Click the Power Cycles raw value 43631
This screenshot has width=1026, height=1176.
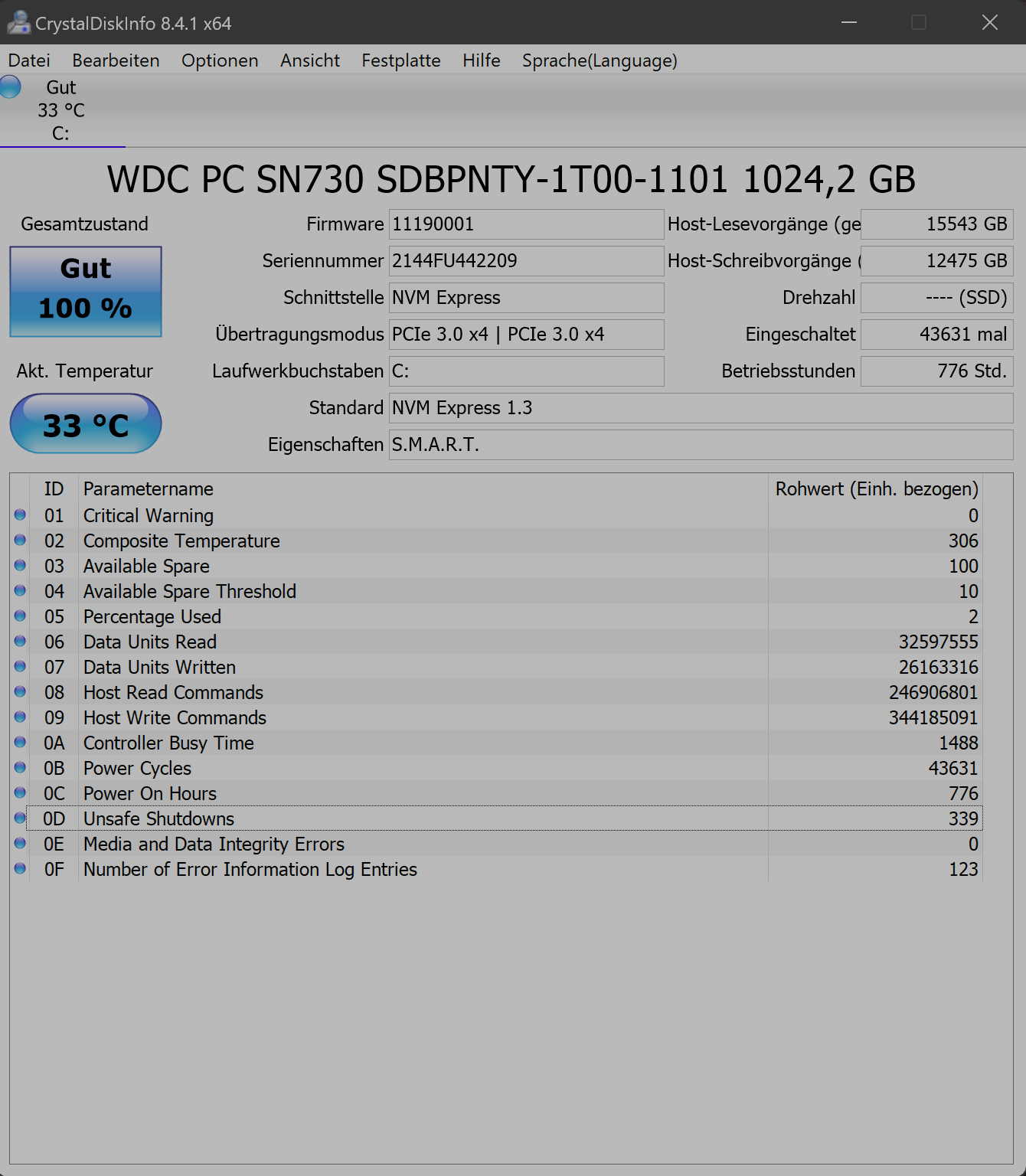(953, 768)
